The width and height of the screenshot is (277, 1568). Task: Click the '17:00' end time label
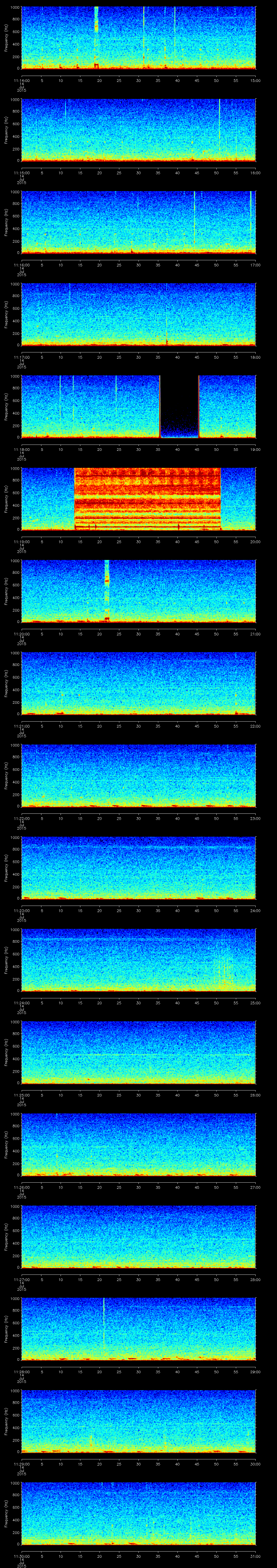click(256, 265)
